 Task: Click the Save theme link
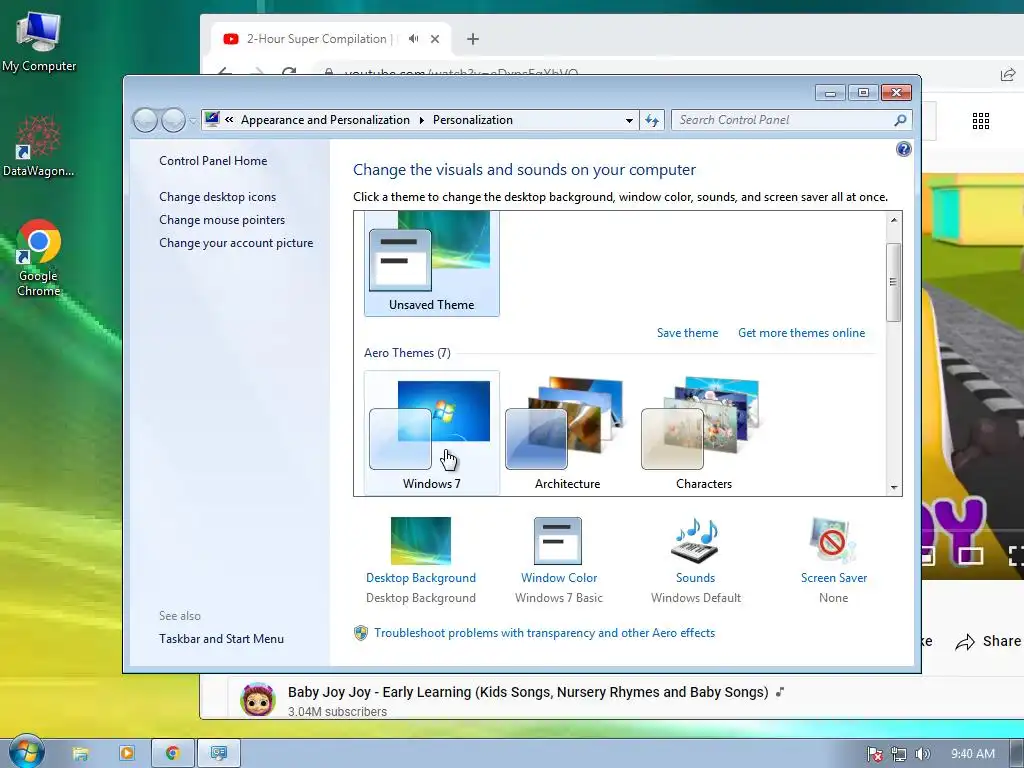(687, 332)
